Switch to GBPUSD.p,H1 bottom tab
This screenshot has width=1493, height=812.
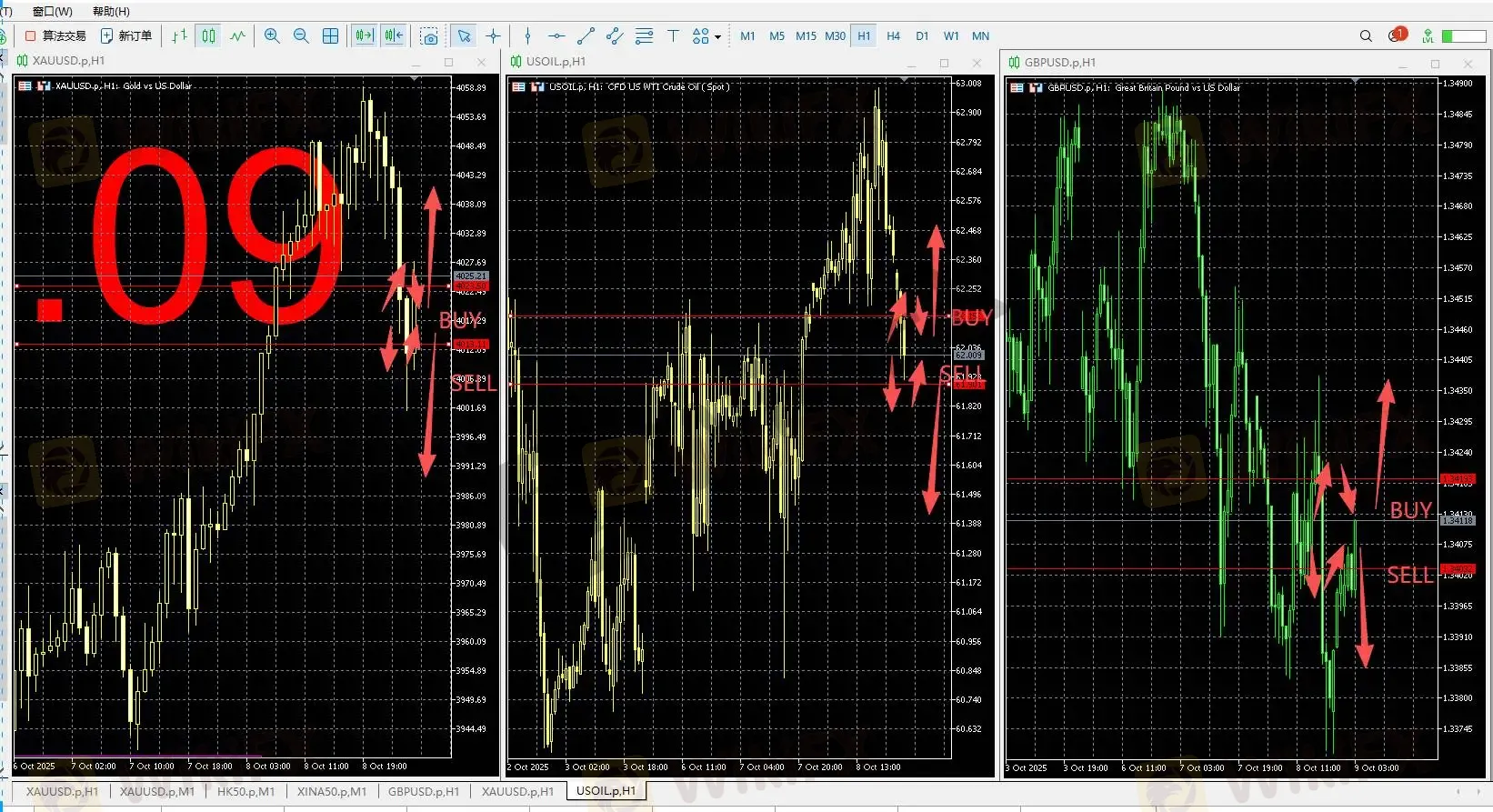(424, 791)
